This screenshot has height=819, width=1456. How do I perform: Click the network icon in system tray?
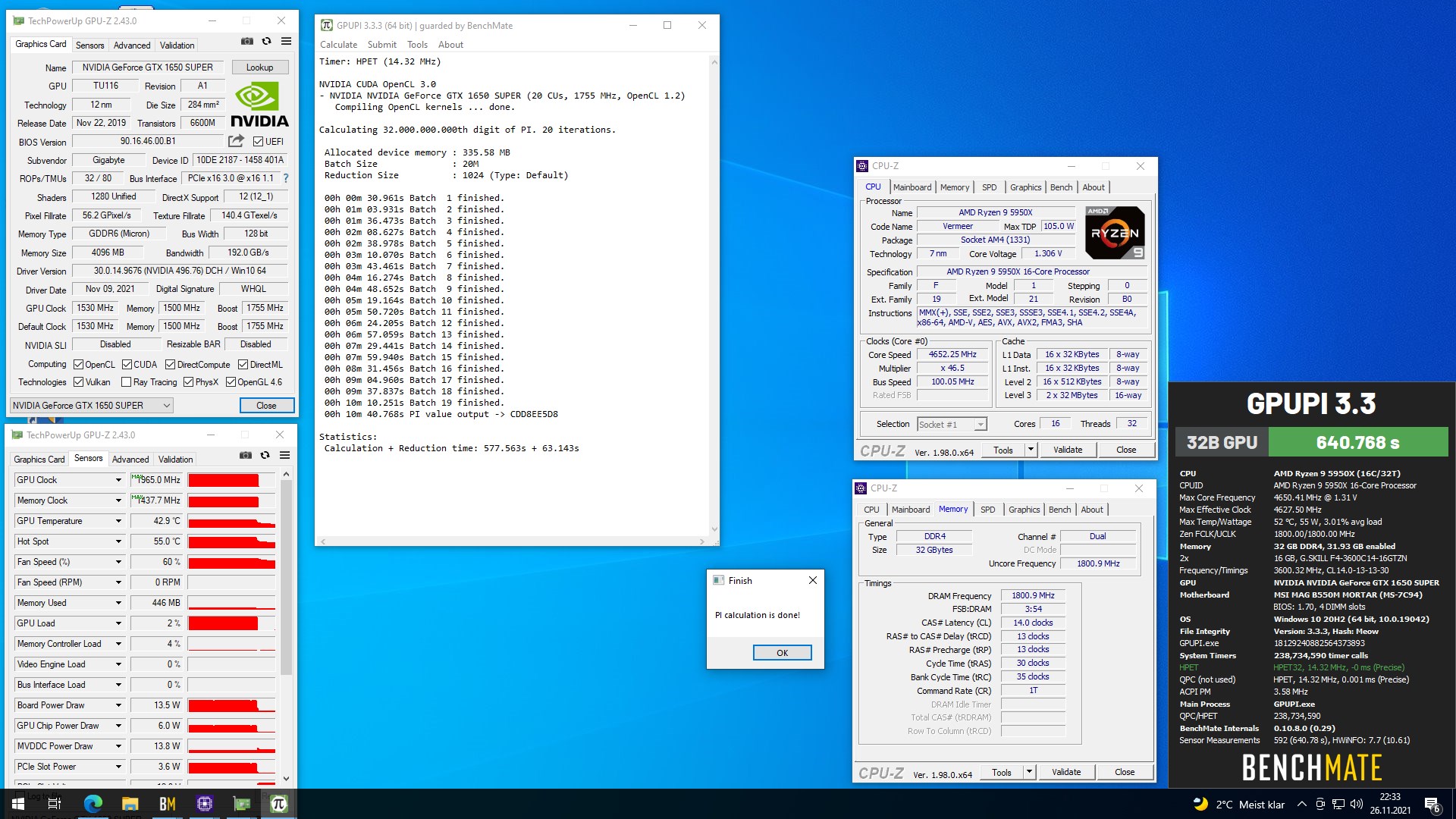pyautogui.click(x=1338, y=805)
